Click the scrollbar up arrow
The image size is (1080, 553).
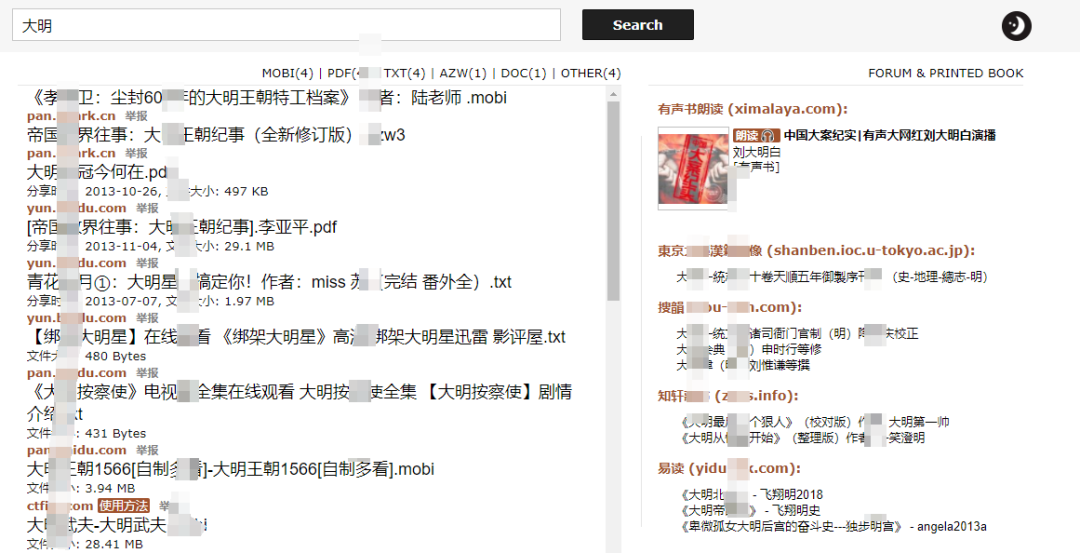tap(614, 94)
